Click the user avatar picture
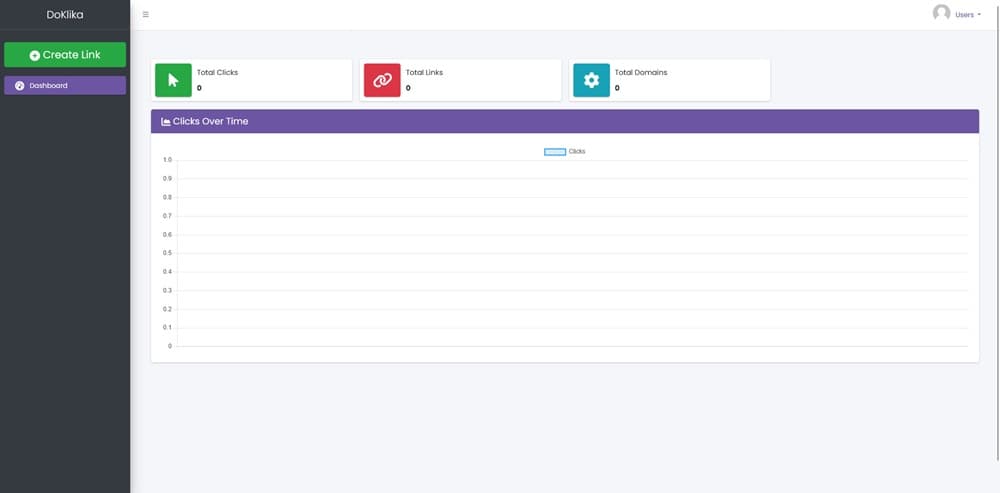The height and width of the screenshot is (493, 1000). [941, 13]
